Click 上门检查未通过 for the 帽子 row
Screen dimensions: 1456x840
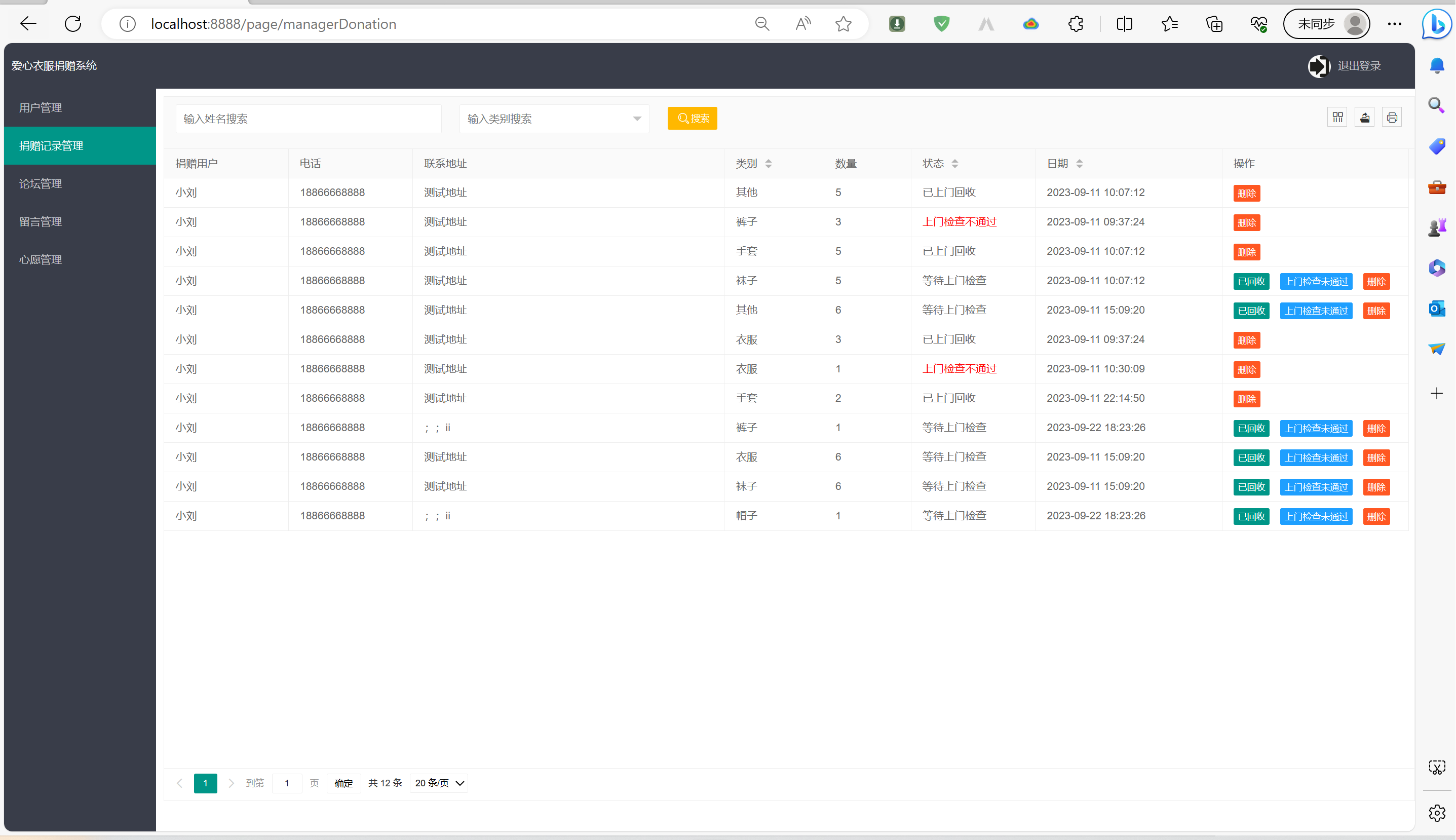(x=1315, y=516)
